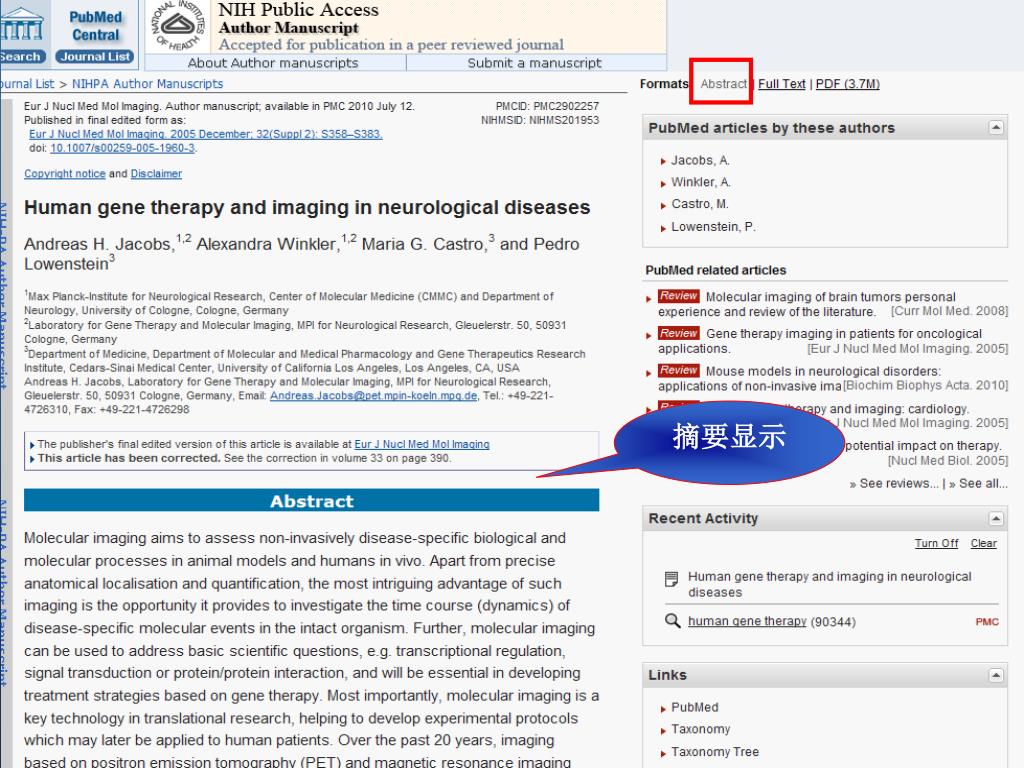This screenshot has width=1024, height=768.
Task: Open the PDF (3.7M) version
Action: point(848,84)
